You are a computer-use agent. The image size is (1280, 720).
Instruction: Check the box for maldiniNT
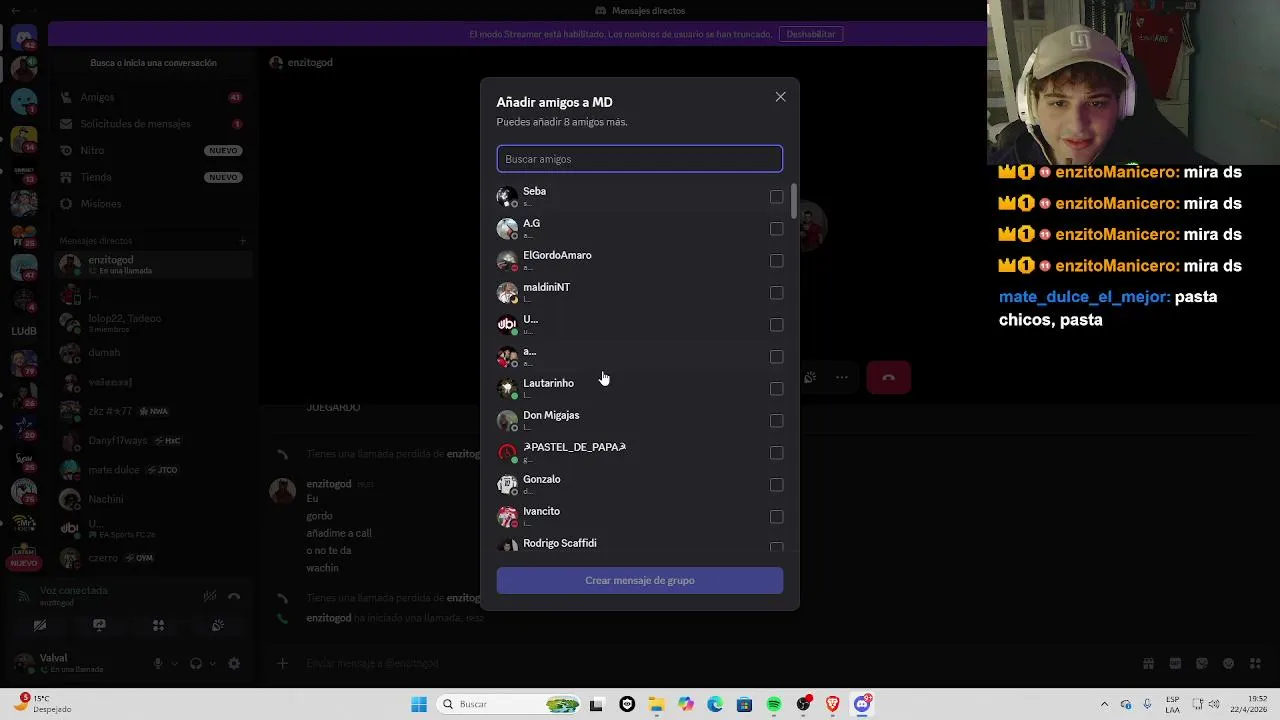click(x=776, y=293)
